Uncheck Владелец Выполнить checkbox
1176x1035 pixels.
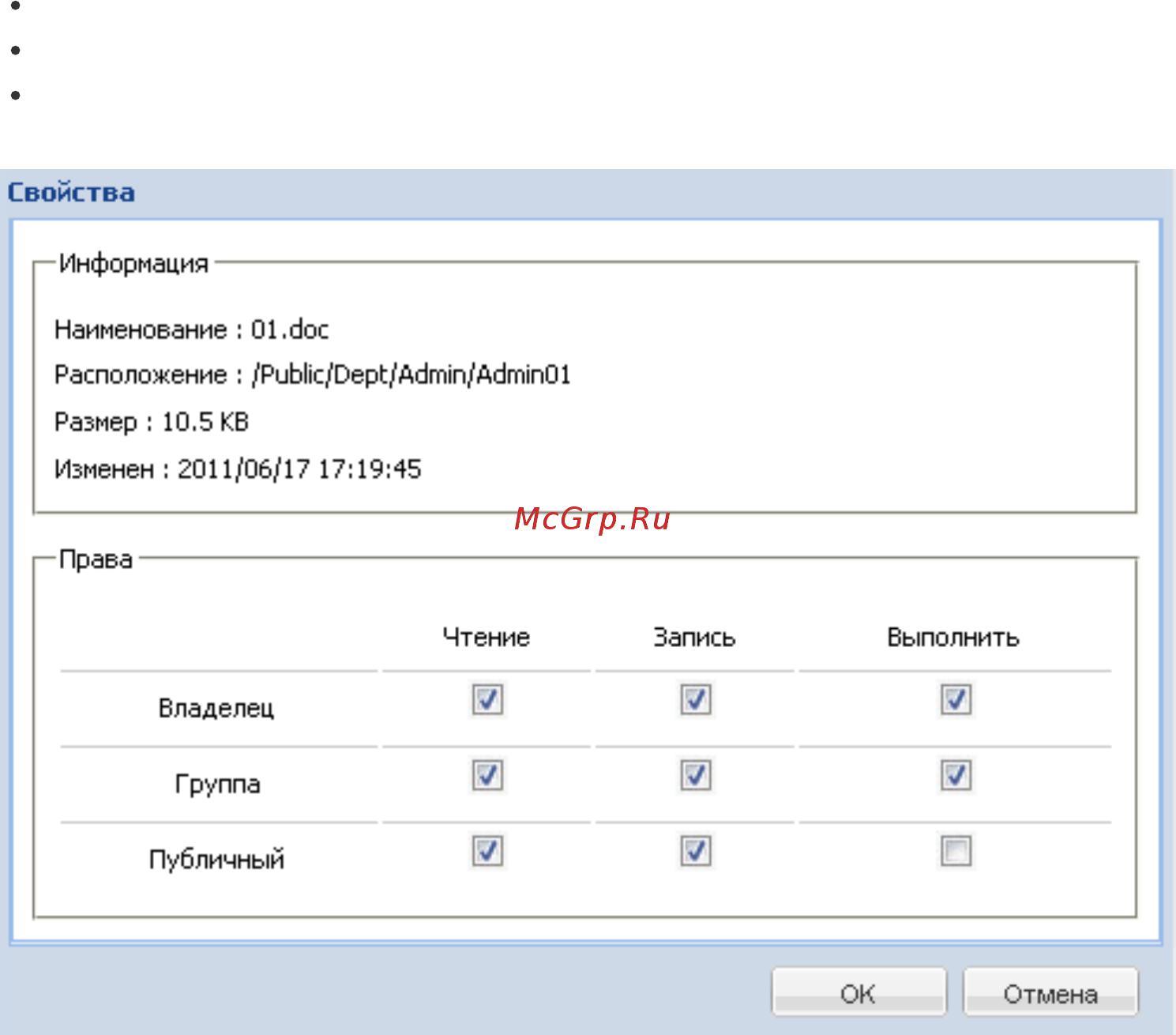[956, 699]
